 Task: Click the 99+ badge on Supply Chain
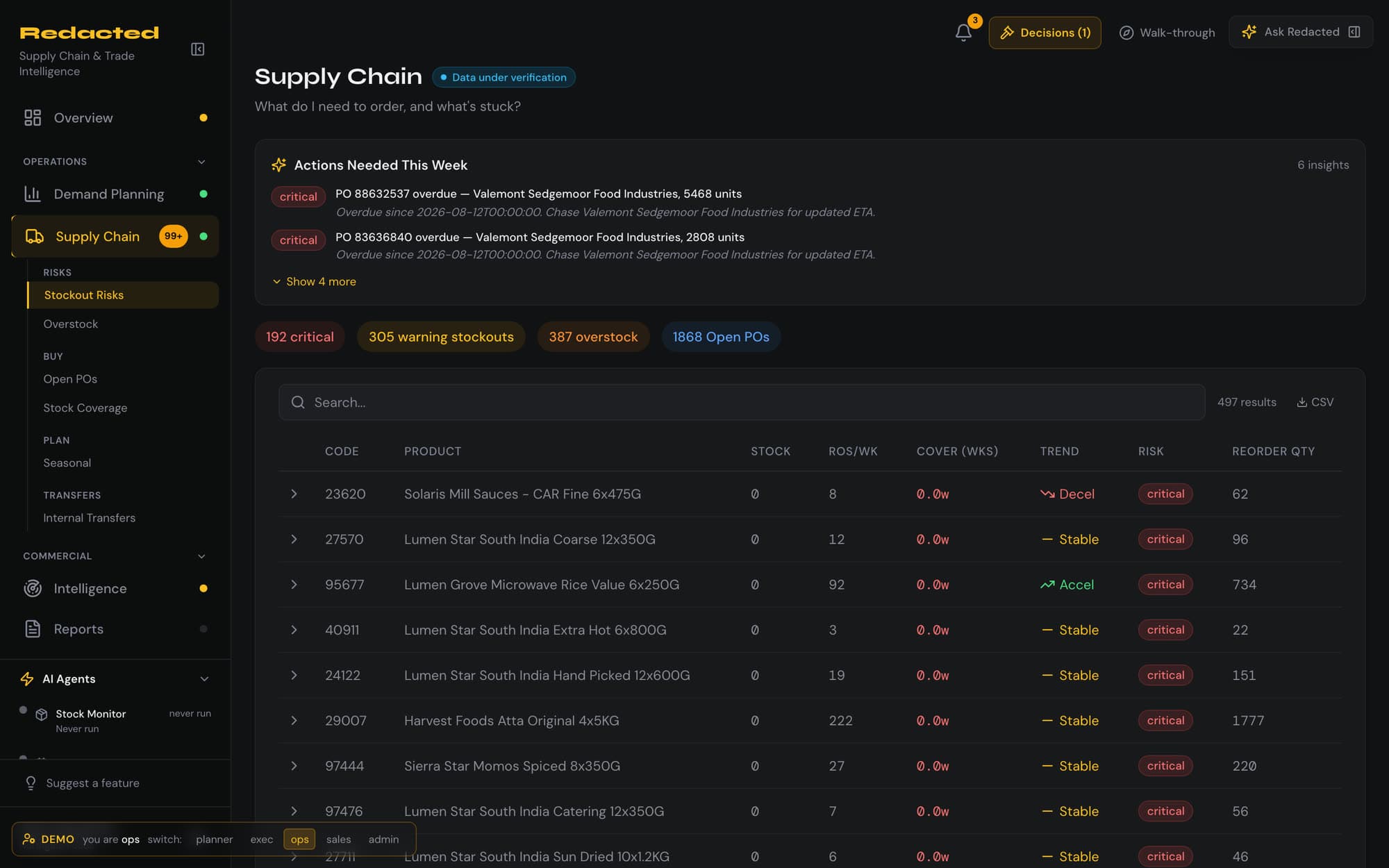[x=173, y=236]
